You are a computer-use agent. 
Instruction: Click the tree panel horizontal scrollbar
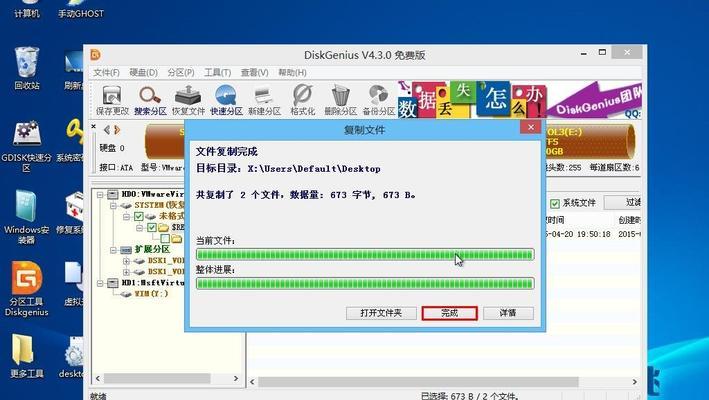tap(157, 378)
